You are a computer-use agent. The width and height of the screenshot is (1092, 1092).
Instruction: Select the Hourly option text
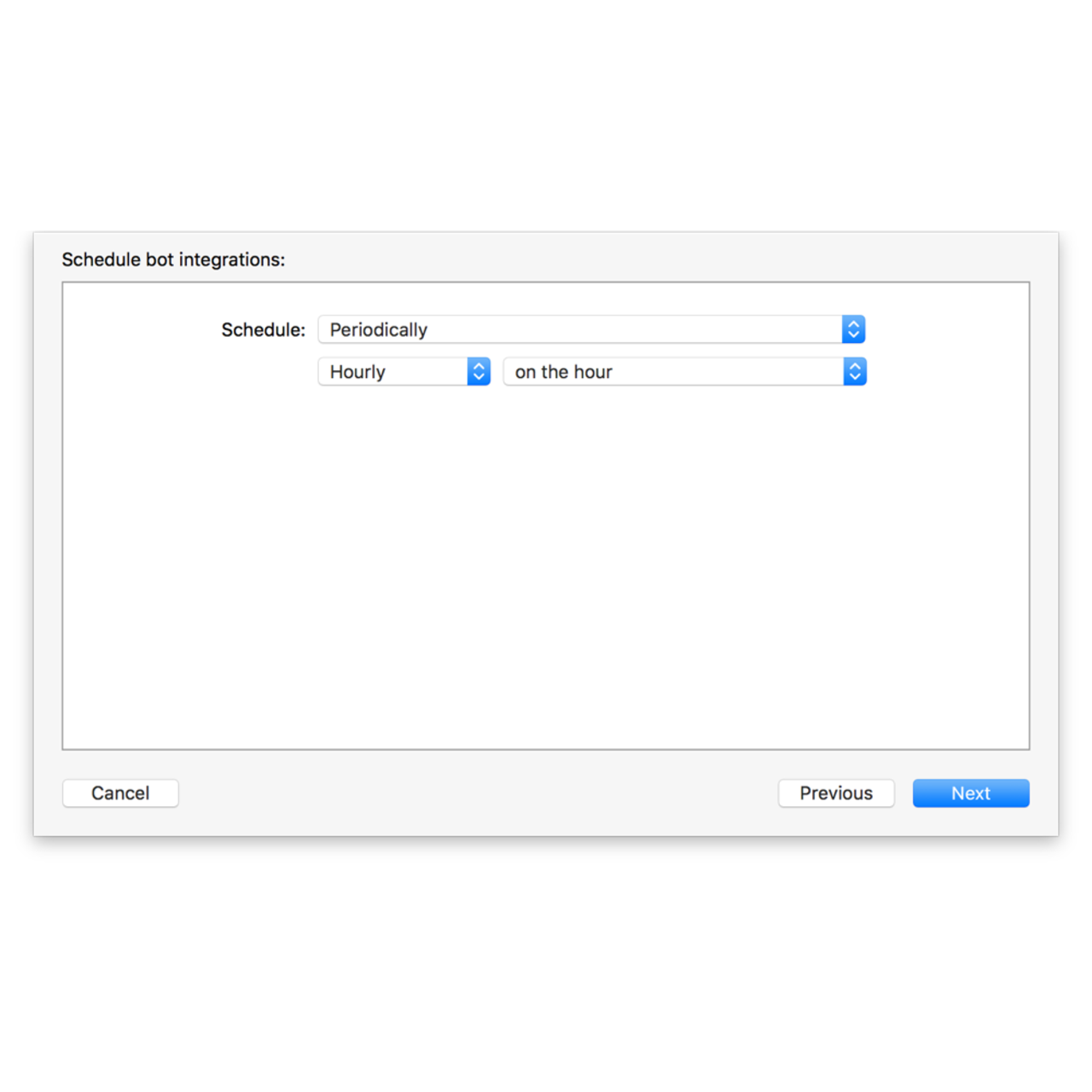click(356, 371)
